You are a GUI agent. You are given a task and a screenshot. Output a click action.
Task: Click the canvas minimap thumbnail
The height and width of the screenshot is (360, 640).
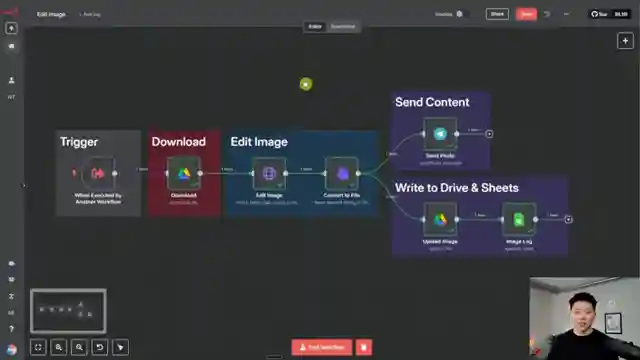68,311
